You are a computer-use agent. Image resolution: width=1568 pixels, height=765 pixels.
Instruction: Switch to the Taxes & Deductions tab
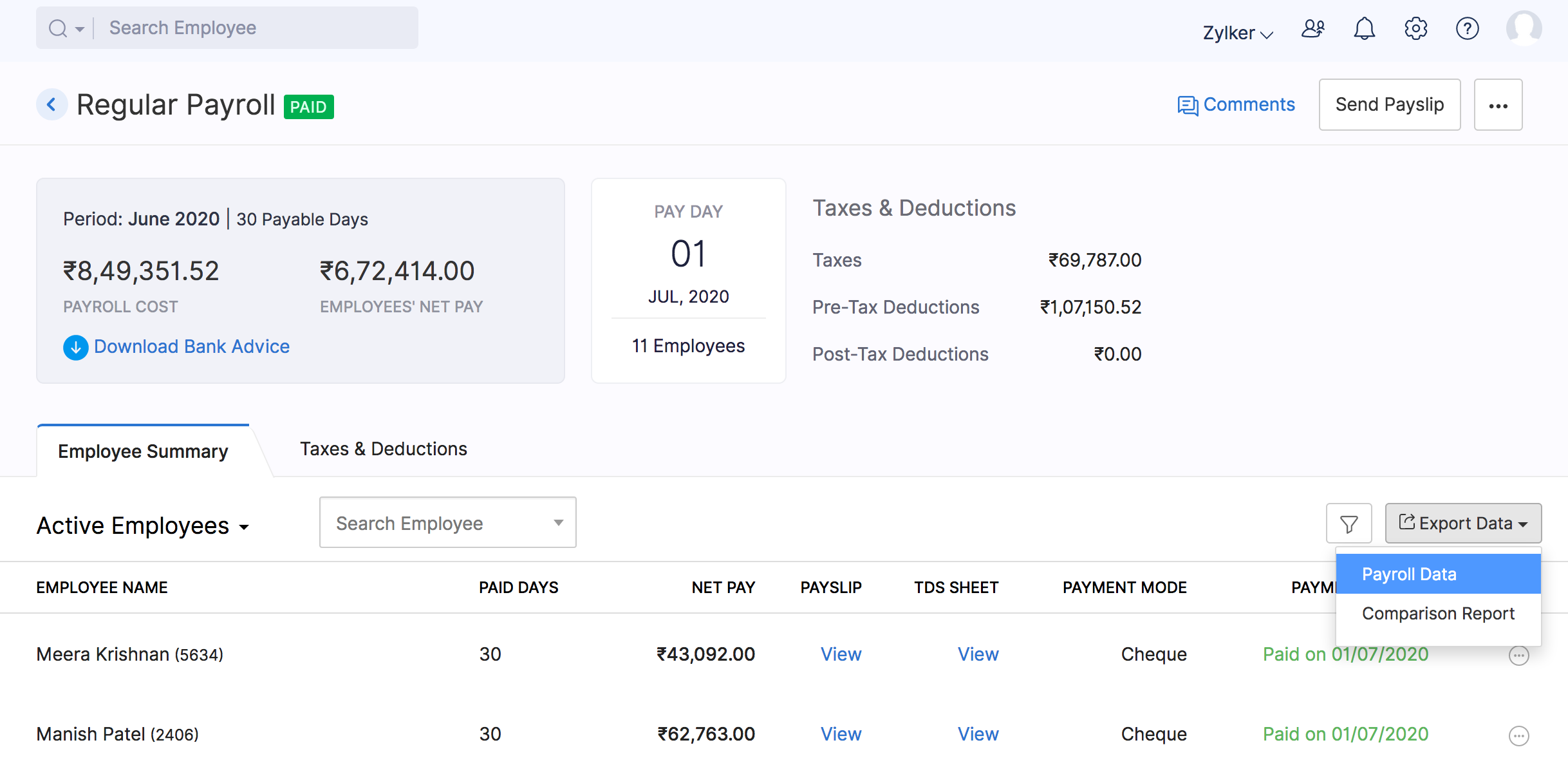pos(383,449)
